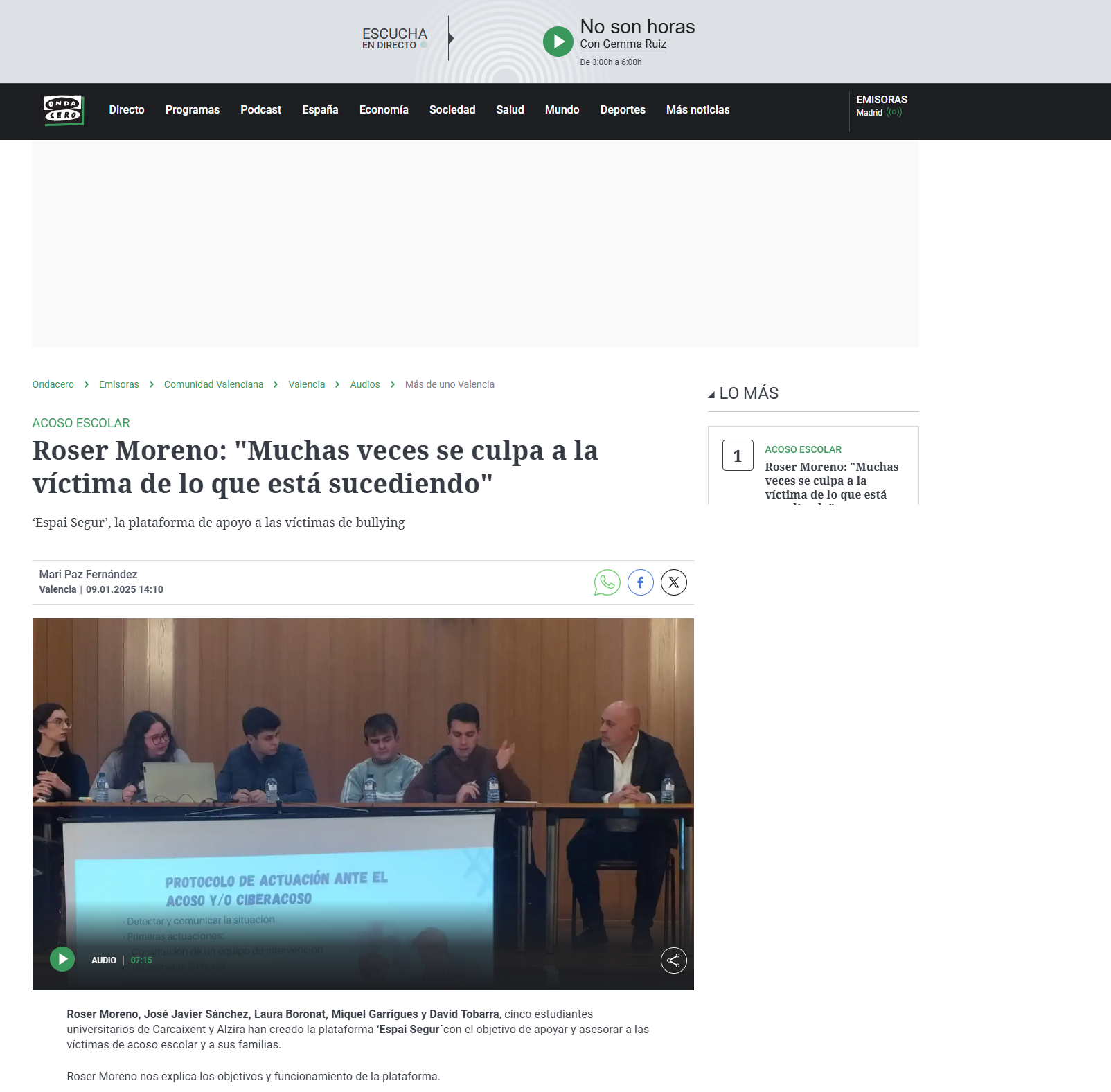Click the Onda Cero logo
The height and width of the screenshot is (1092, 1111).
(64, 111)
